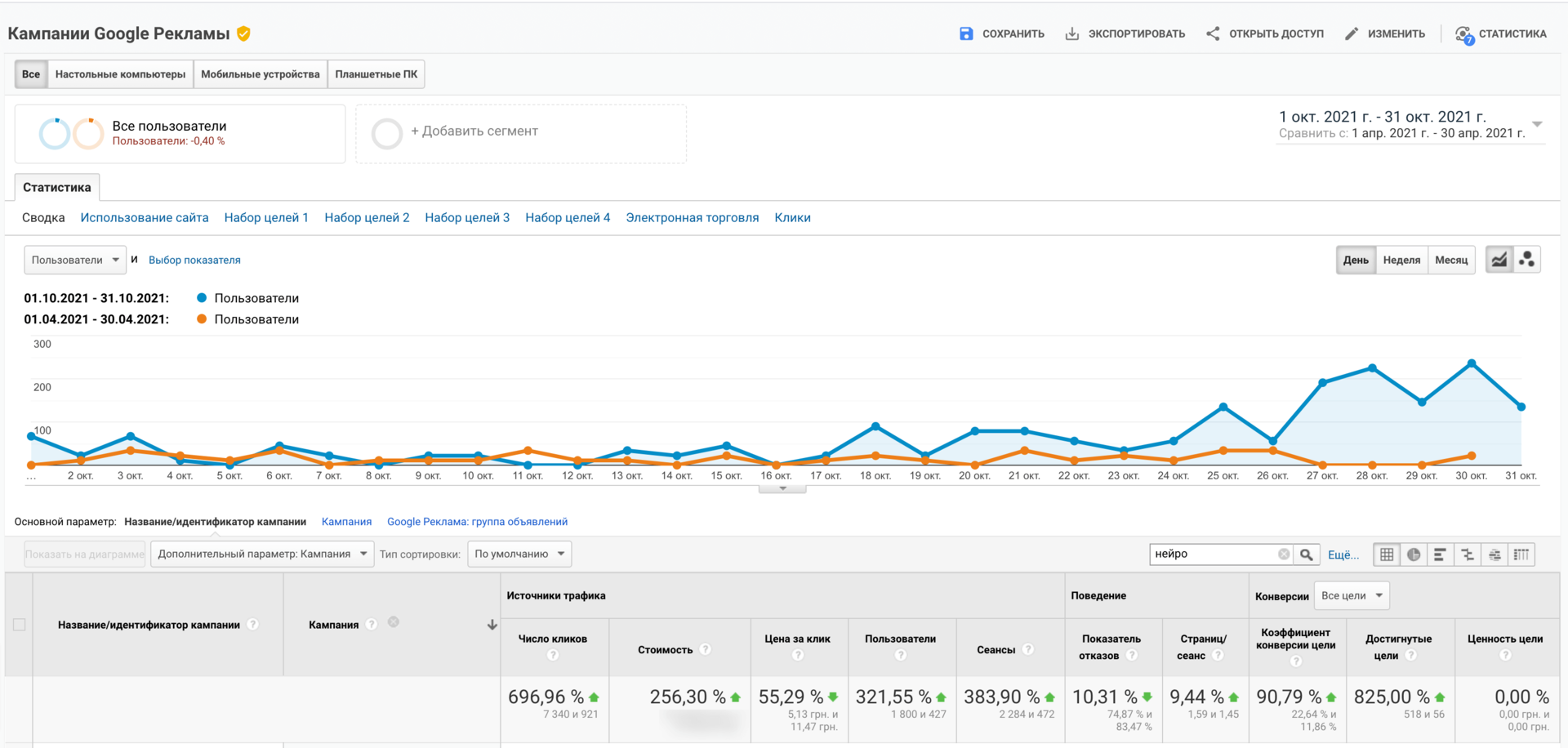This screenshot has height=748, width=1568.
Task: Click the orange Пользователи legend dot
Action: pos(202,319)
